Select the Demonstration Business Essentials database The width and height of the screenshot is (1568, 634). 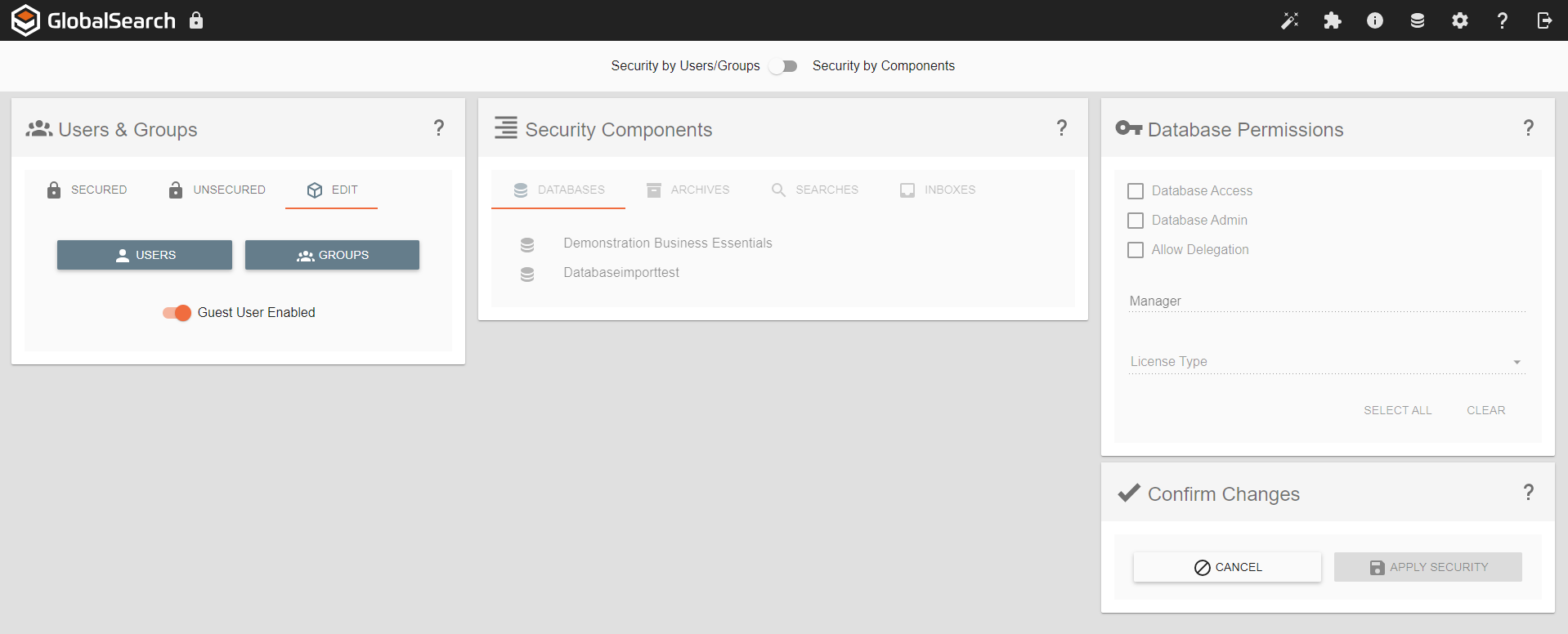pyautogui.click(x=667, y=243)
